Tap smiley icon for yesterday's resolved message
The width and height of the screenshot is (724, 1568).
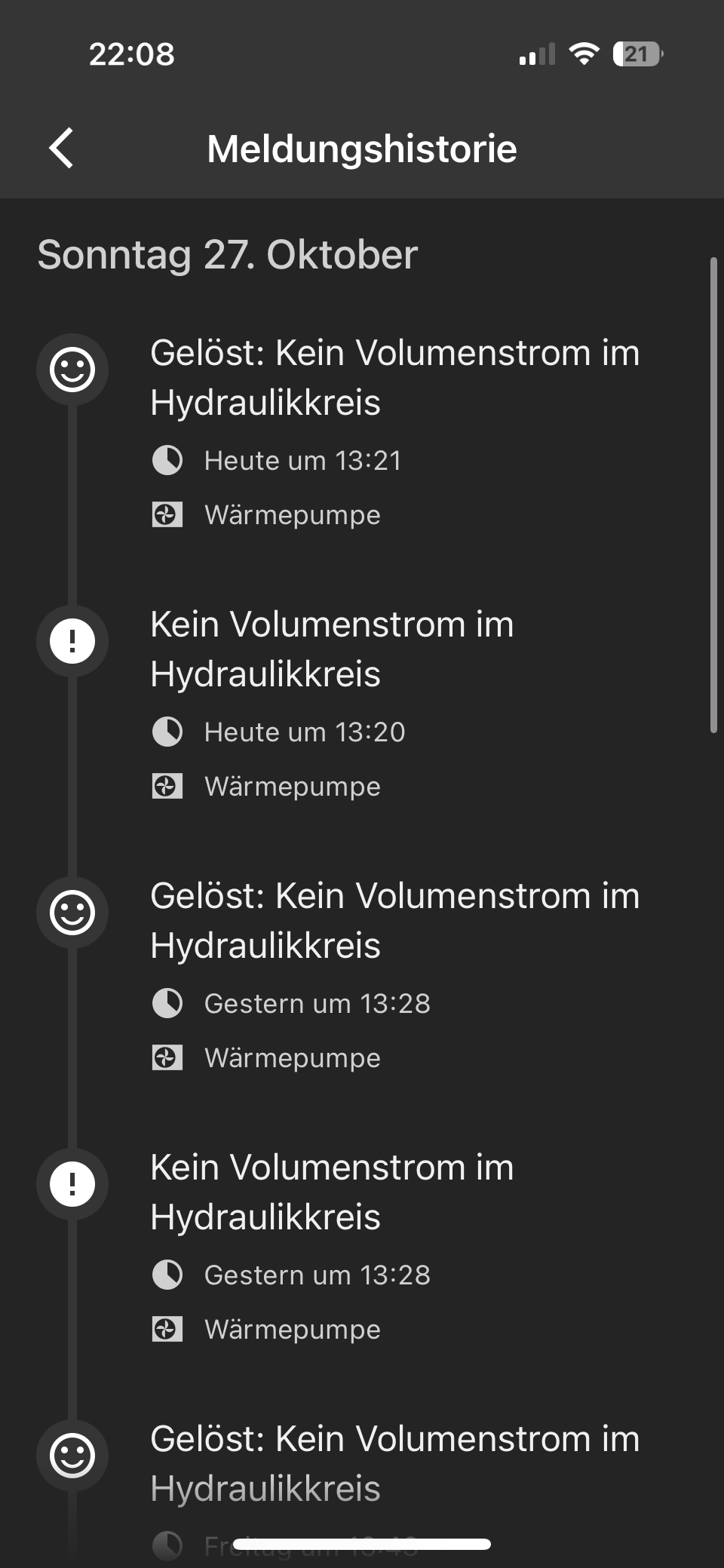coord(72,913)
